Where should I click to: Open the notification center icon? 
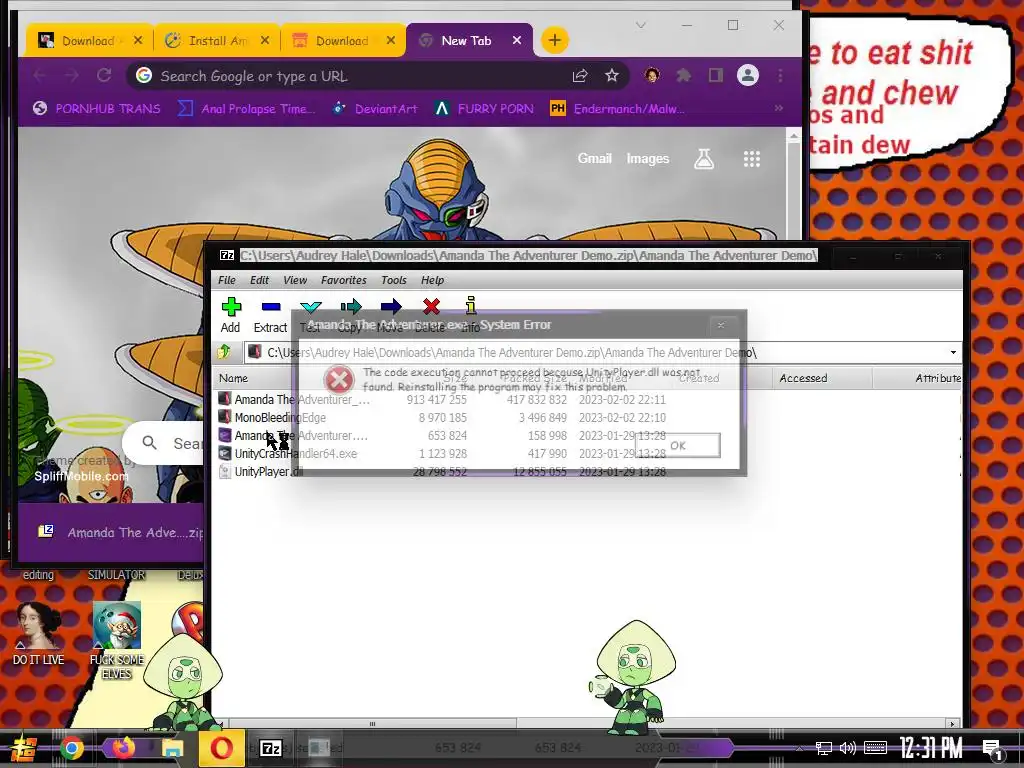992,750
